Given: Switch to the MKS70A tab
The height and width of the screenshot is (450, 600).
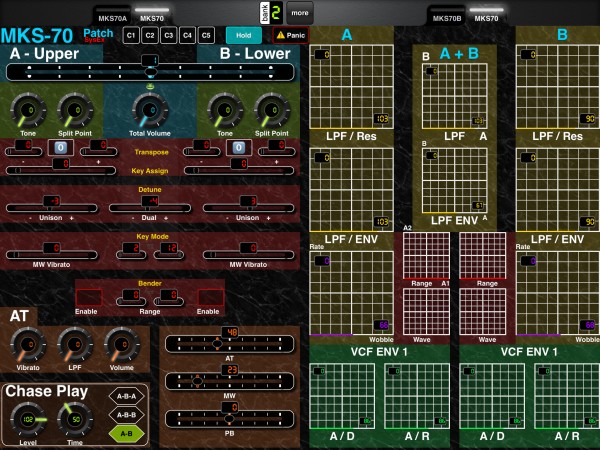Looking at the screenshot, I should click(x=112, y=18).
